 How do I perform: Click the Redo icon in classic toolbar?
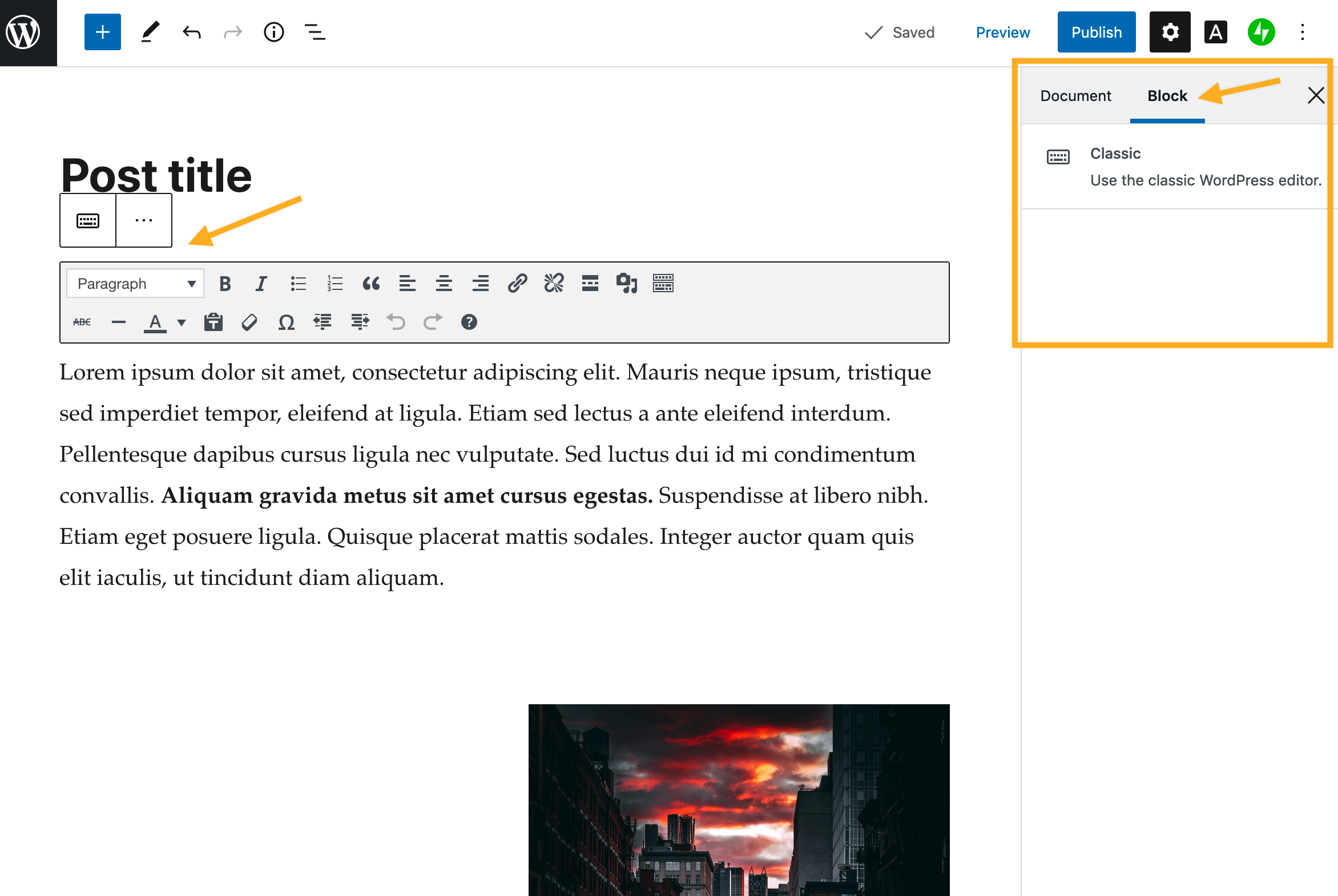[432, 322]
